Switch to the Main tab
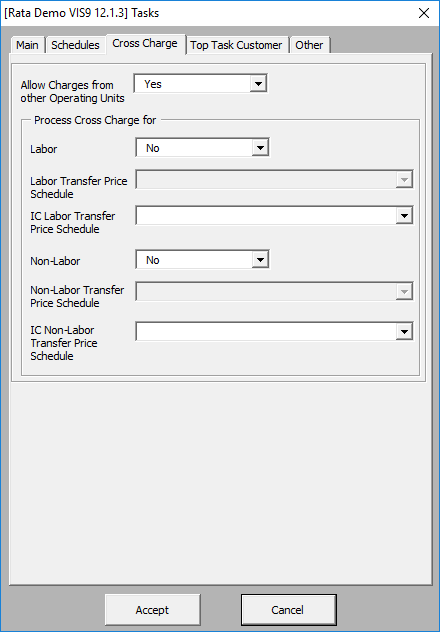Image resolution: width=440 pixels, height=632 pixels. (27, 45)
